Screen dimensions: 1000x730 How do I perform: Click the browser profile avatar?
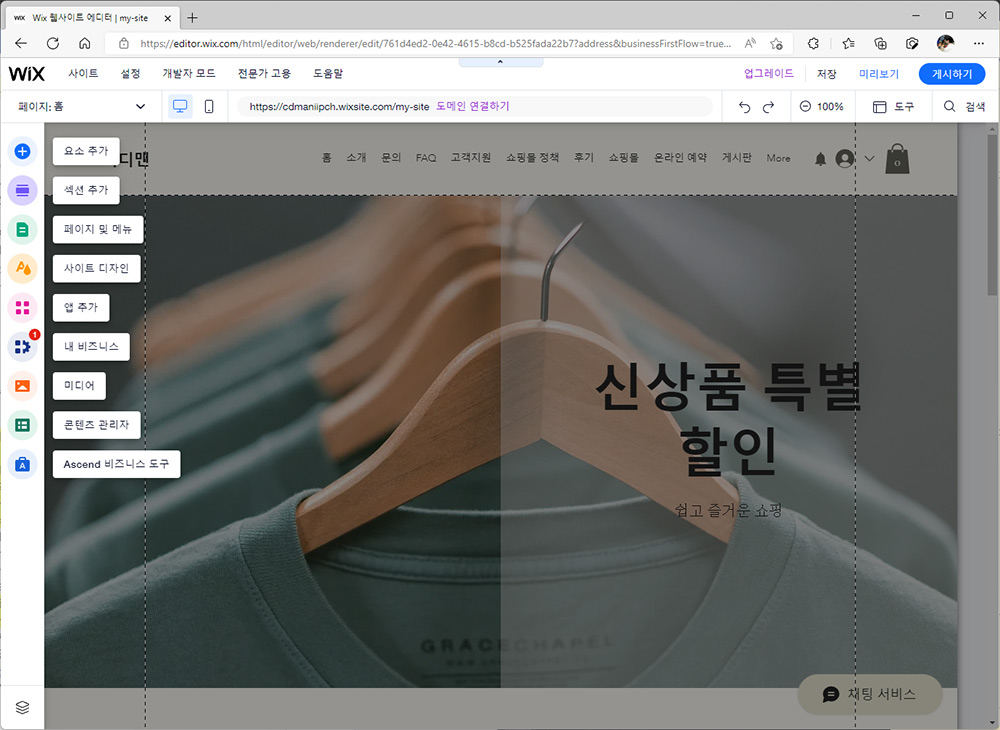click(945, 43)
